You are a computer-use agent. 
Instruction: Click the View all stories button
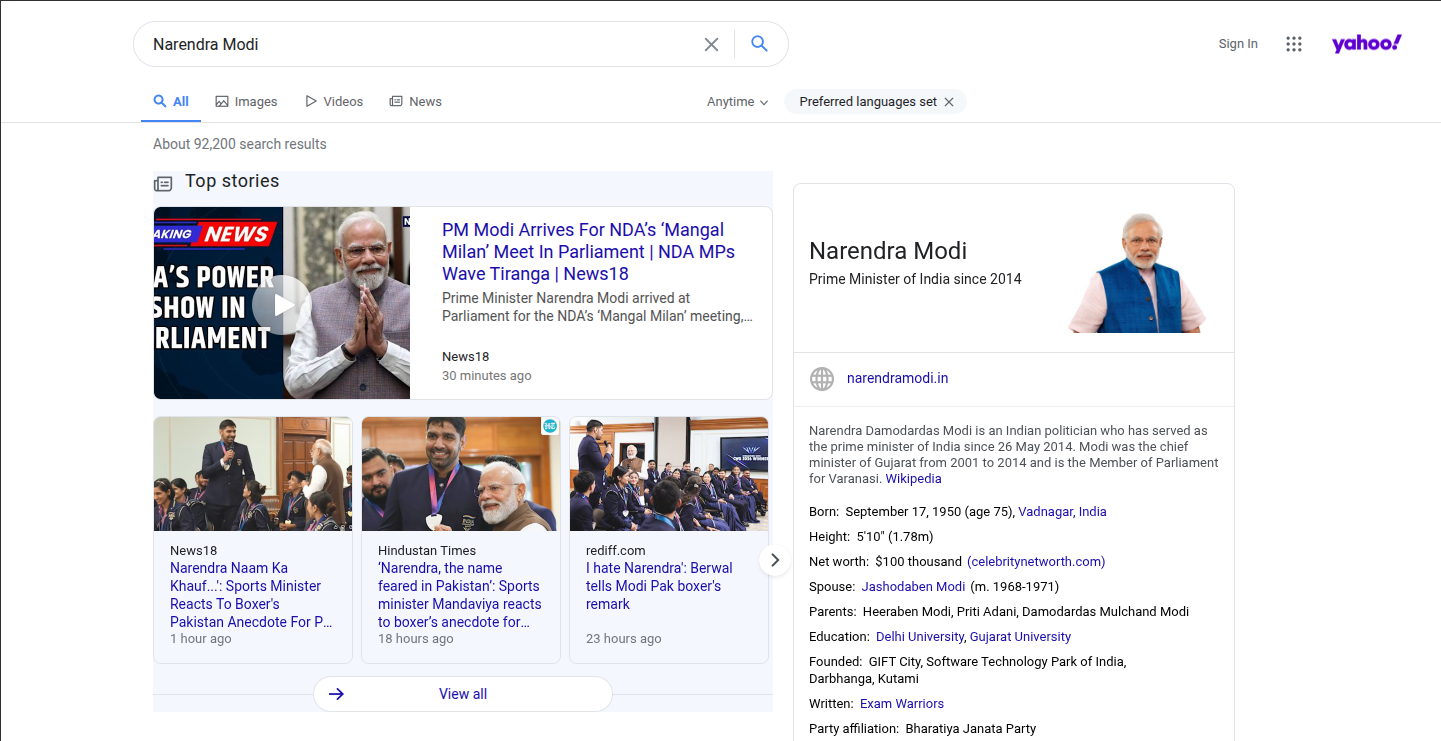[x=462, y=694]
